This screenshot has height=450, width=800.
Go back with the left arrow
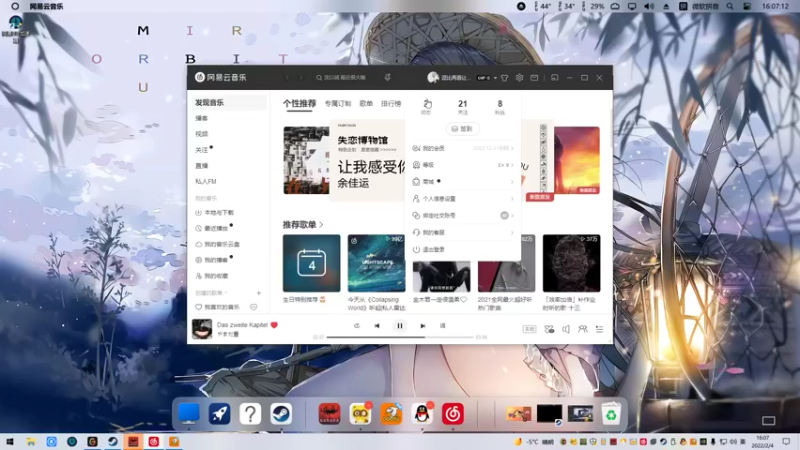pyautogui.click(x=287, y=78)
